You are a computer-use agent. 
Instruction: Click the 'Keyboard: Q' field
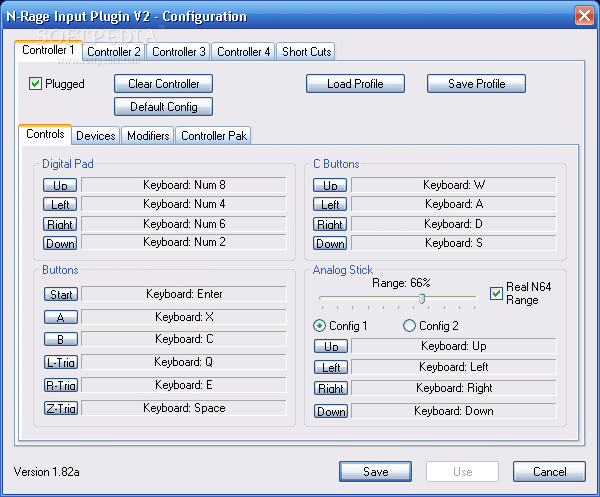point(184,362)
